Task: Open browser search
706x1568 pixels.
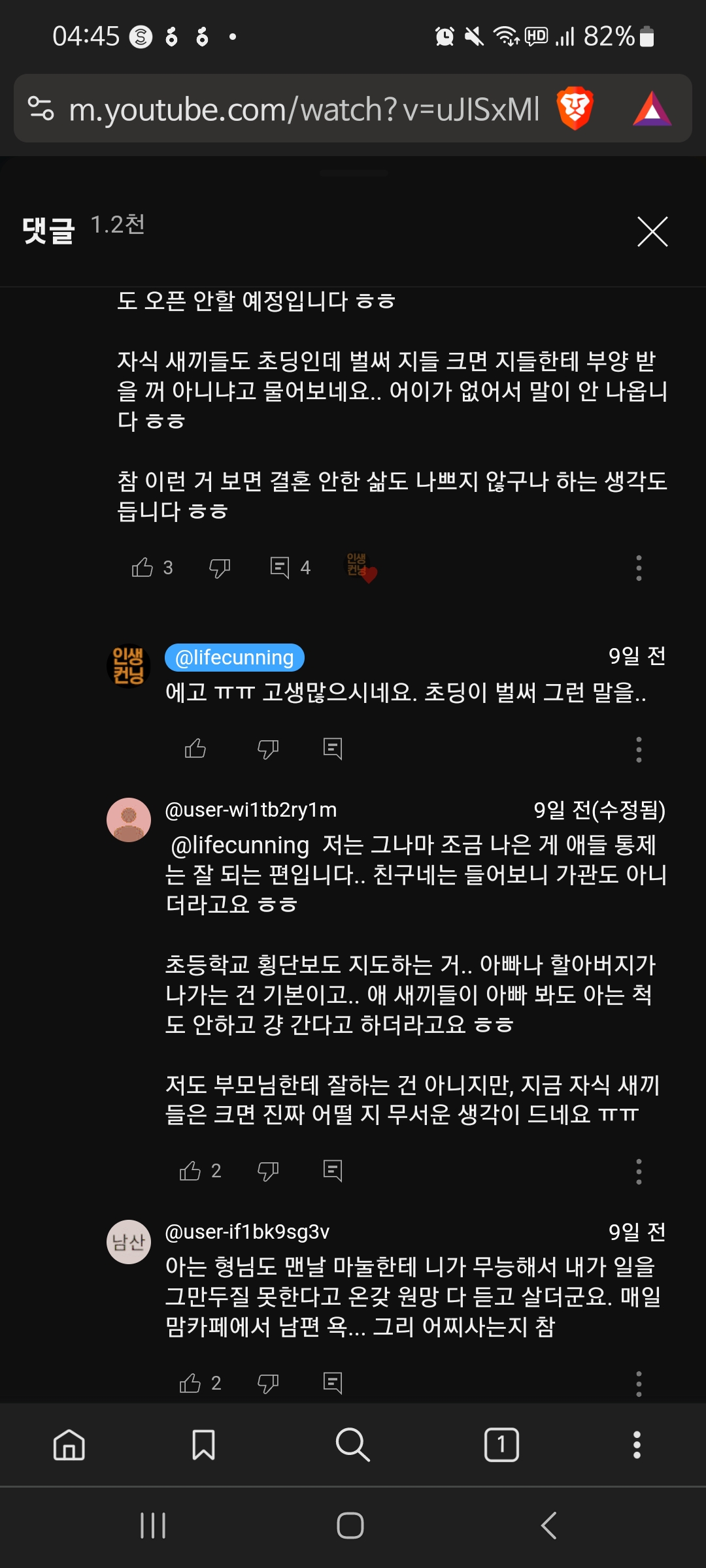Action: click(353, 1445)
